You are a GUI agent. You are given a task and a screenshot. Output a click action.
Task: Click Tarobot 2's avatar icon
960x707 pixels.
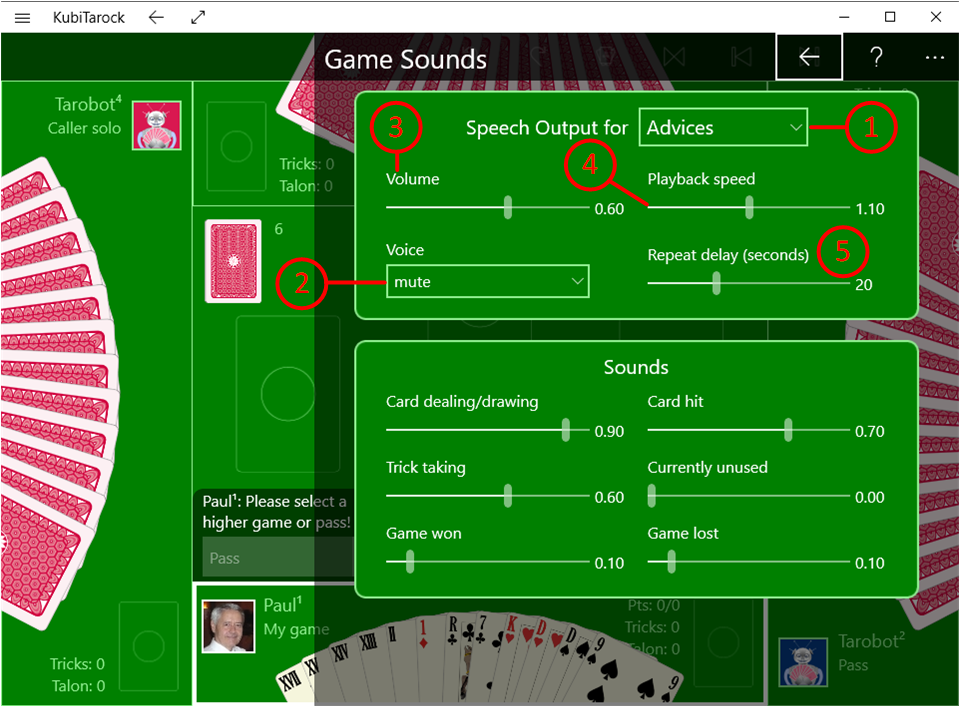803,662
